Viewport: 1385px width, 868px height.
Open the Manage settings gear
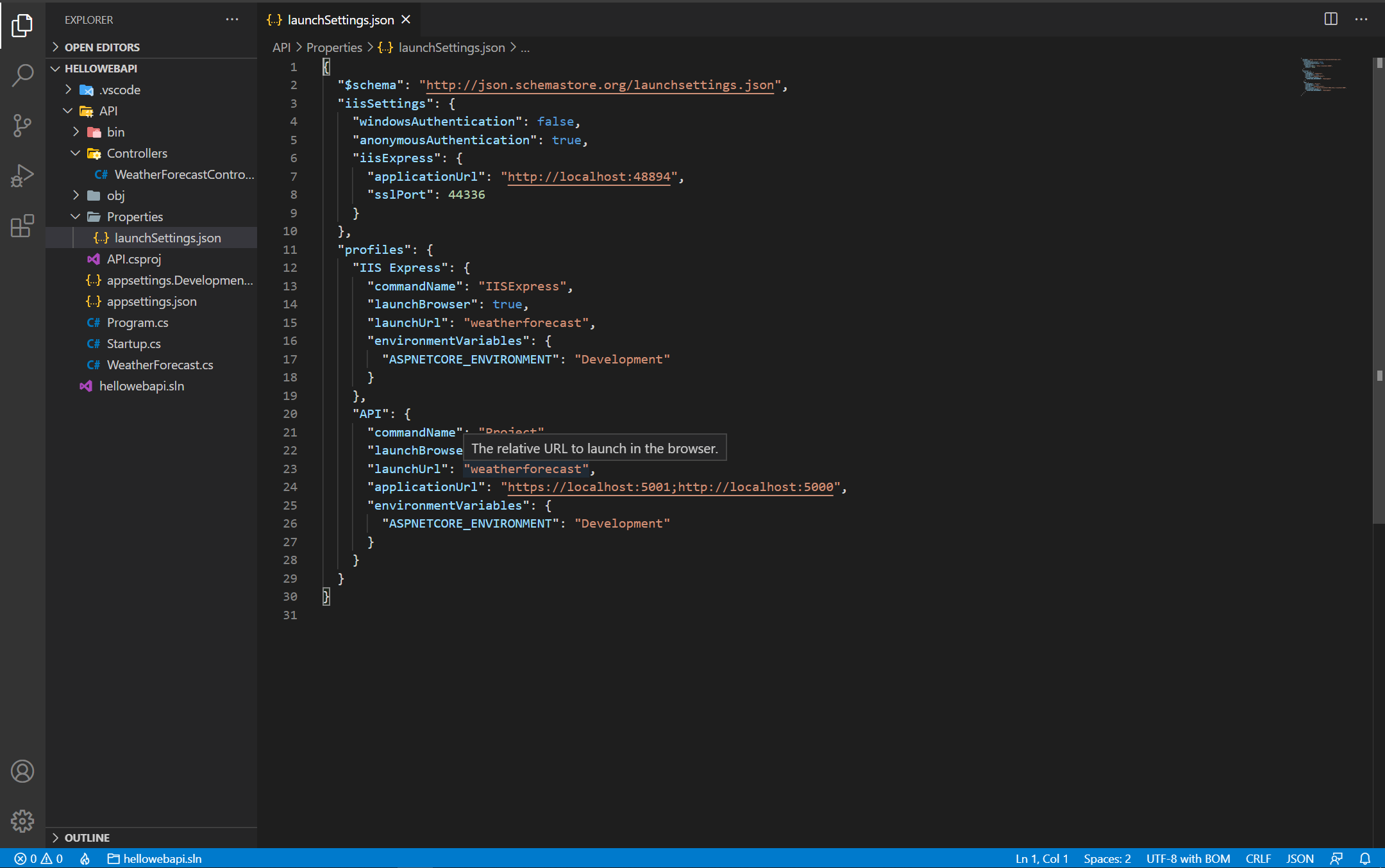coord(22,821)
